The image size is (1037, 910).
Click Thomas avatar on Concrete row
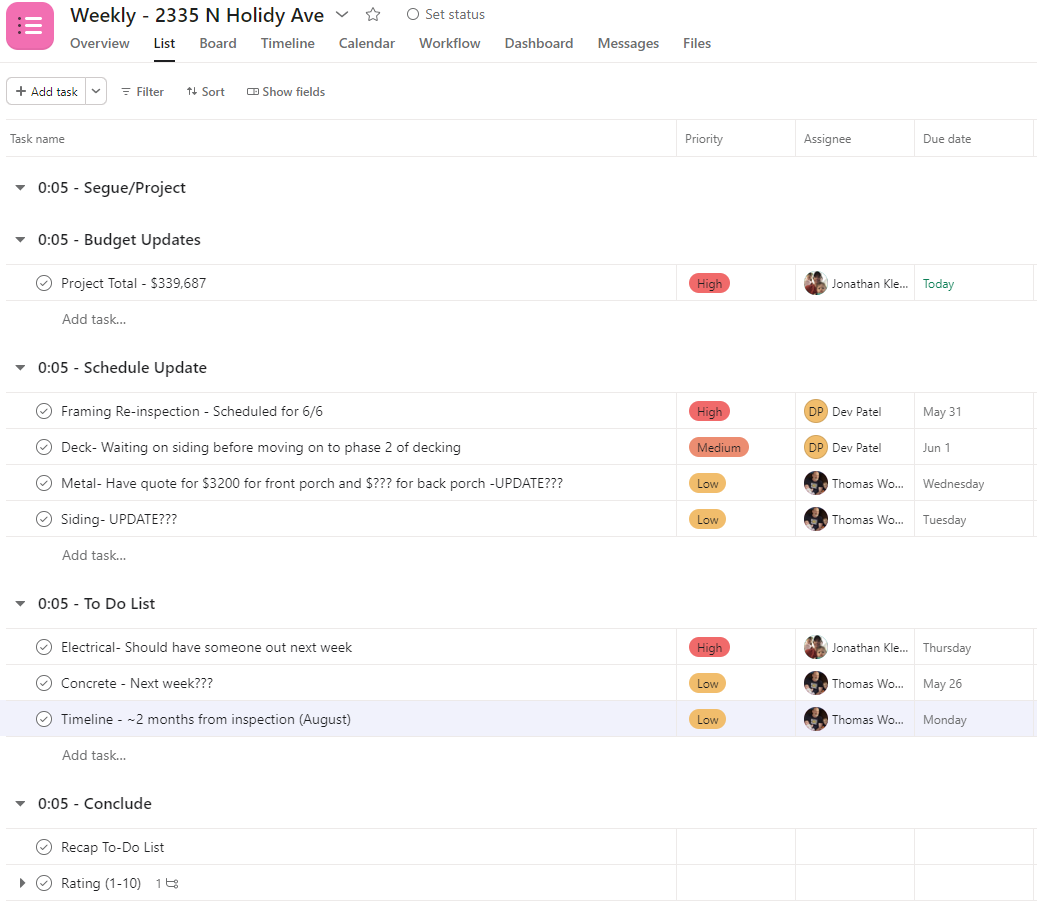pos(815,684)
